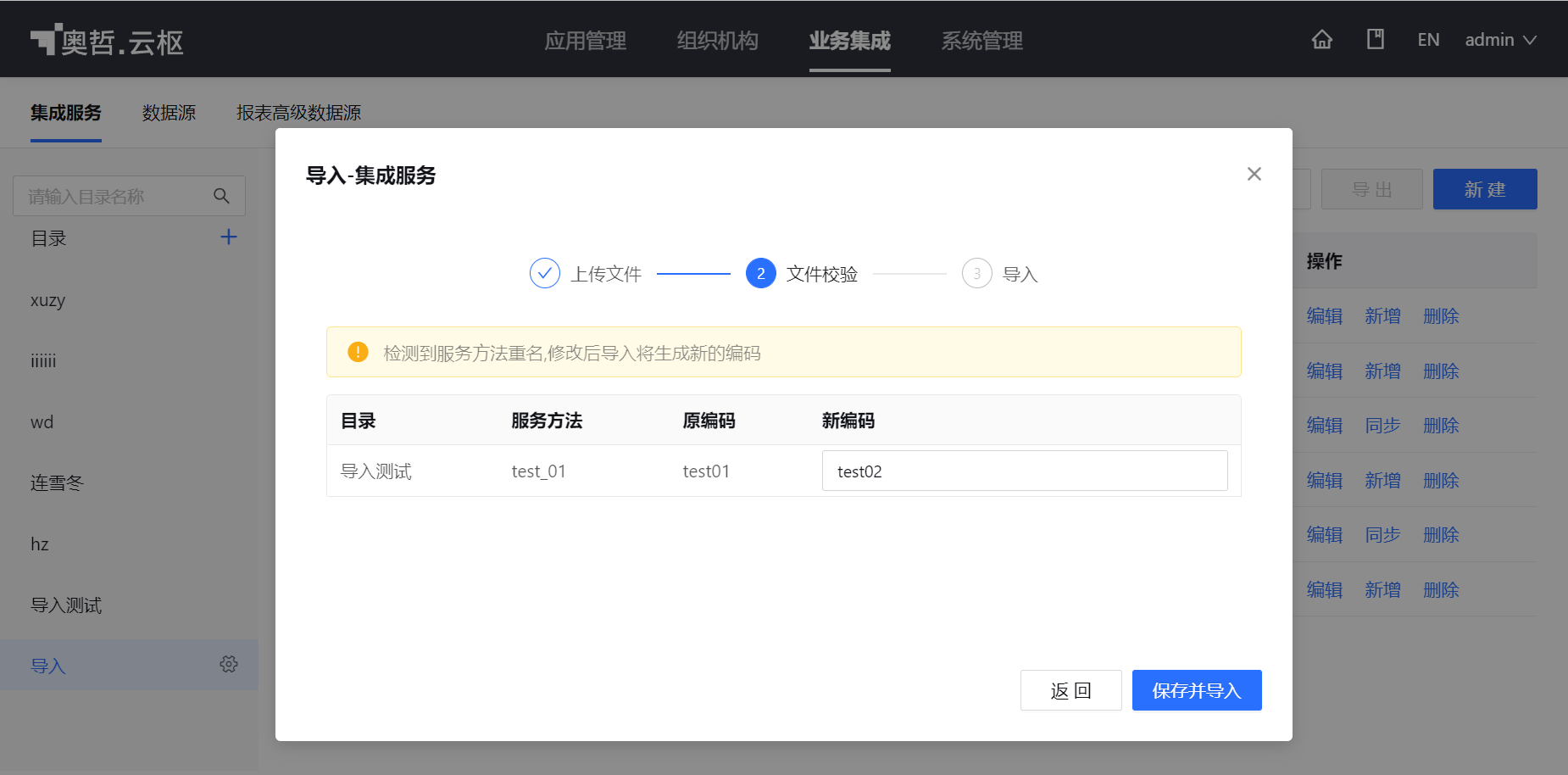Click the test_01 service method cell
This screenshot has width=1568, height=775.
point(539,471)
